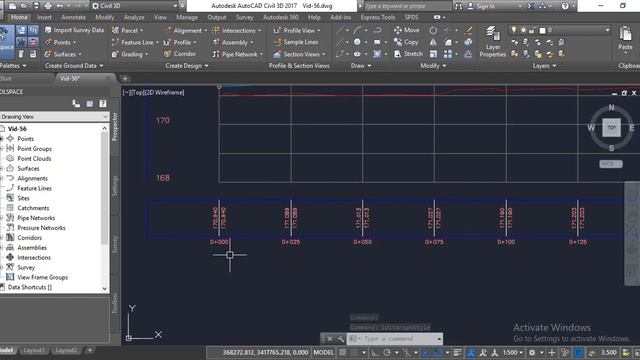Toggle WCS indicator under ViewCube
This screenshot has width=640, height=360.
tap(611, 164)
